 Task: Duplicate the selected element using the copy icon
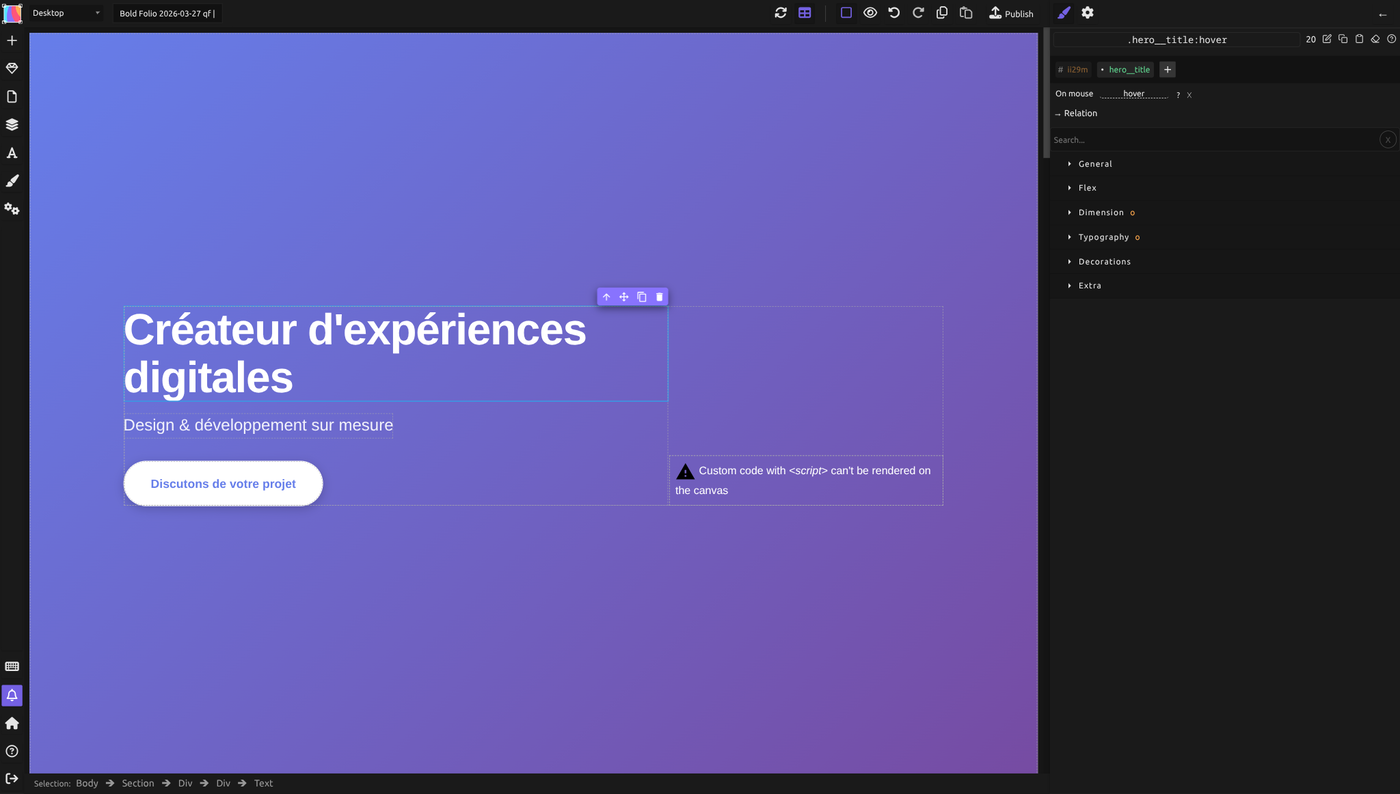pos(640,296)
